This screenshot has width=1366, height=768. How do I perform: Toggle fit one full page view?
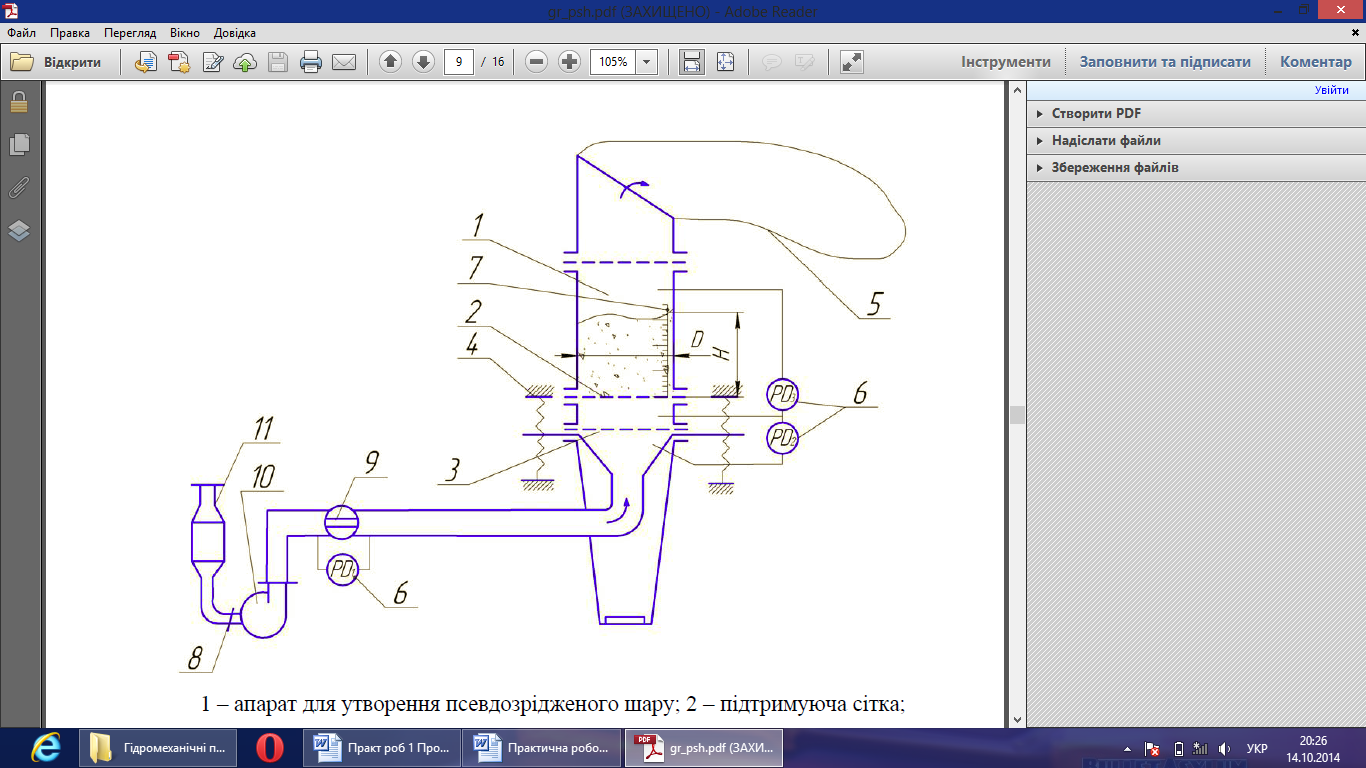click(725, 62)
